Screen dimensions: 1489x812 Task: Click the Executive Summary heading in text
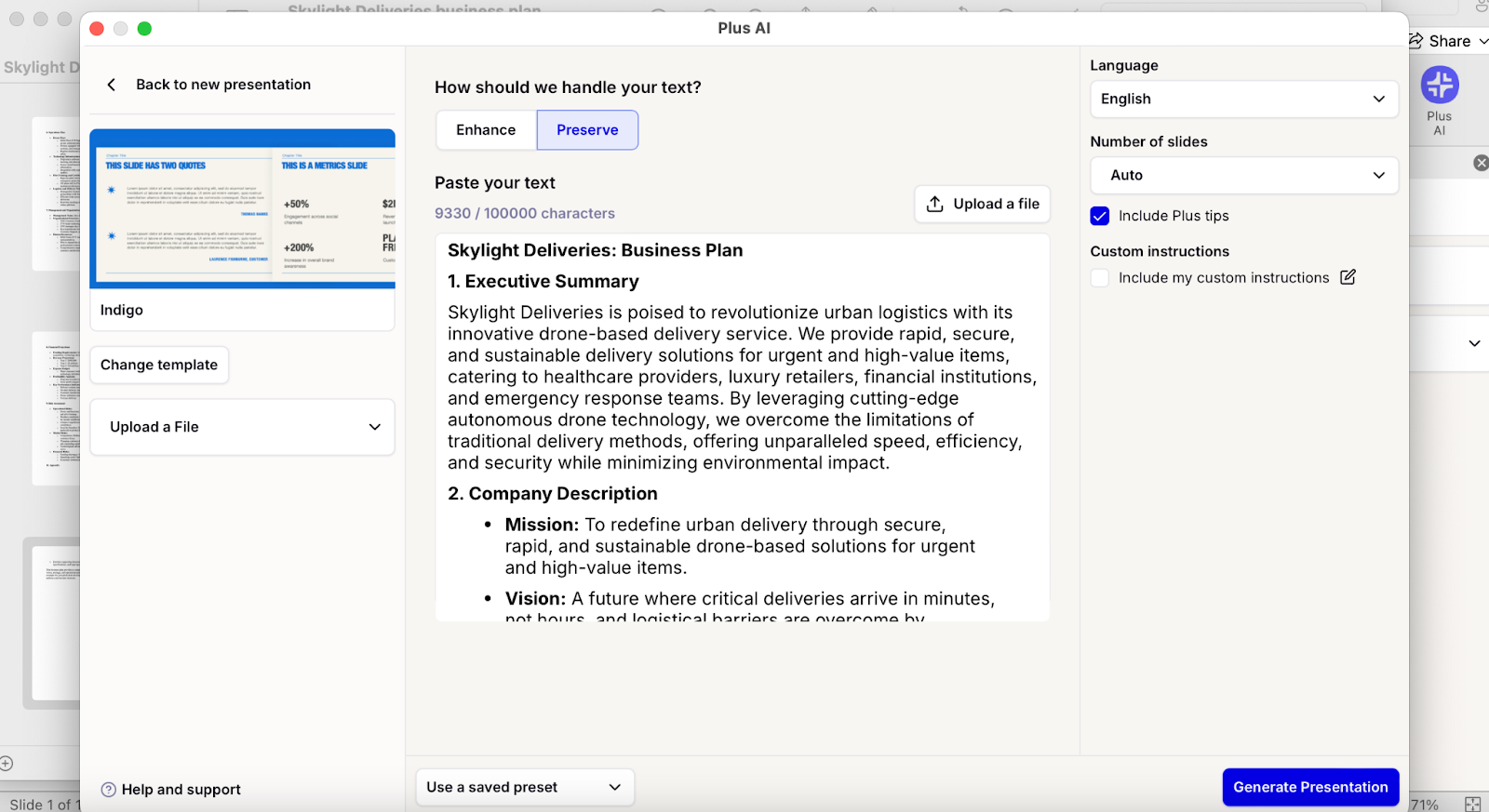coord(543,281)
